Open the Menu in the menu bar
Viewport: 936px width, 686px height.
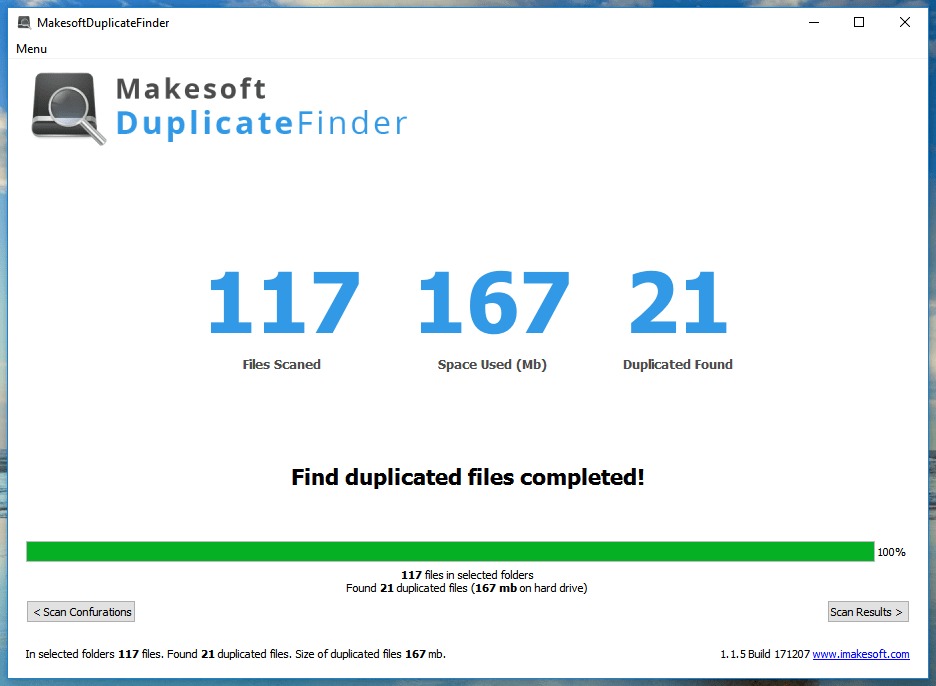31,48
